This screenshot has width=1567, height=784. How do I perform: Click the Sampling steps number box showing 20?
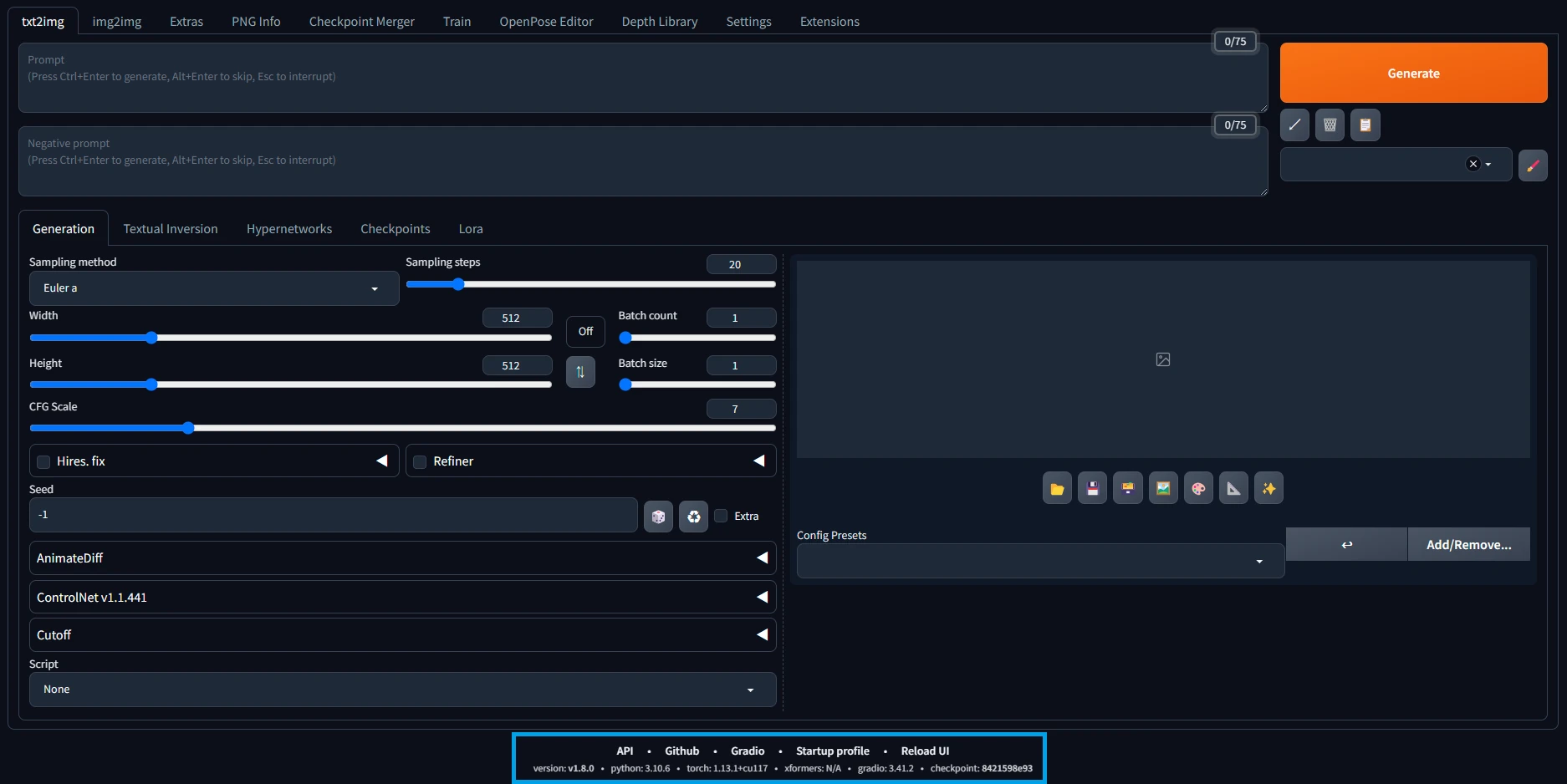click(x=741, y=264)
